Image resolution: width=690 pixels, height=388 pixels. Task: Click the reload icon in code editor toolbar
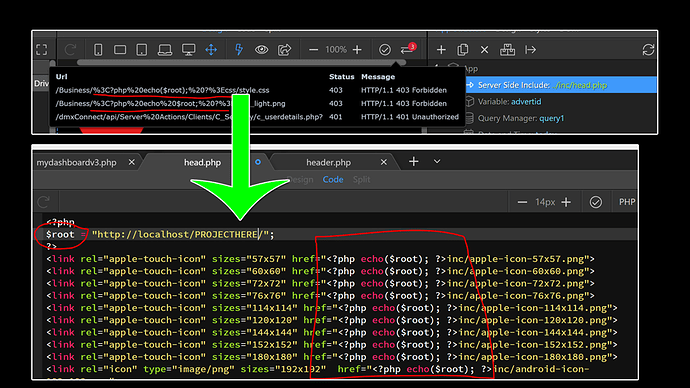pyautogui.click(x=44, y=202)
